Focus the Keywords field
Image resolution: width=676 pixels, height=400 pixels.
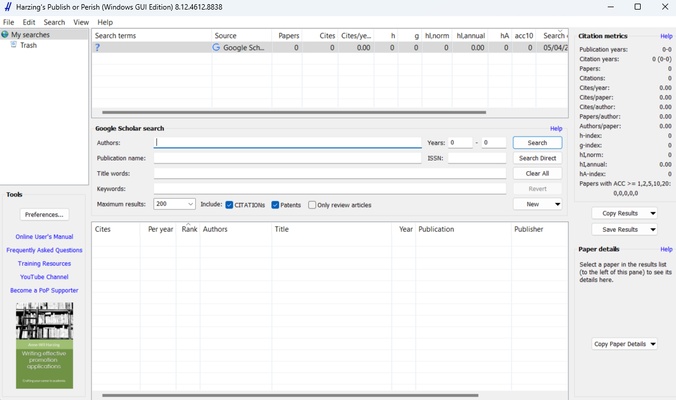click(x=330, y=189)
